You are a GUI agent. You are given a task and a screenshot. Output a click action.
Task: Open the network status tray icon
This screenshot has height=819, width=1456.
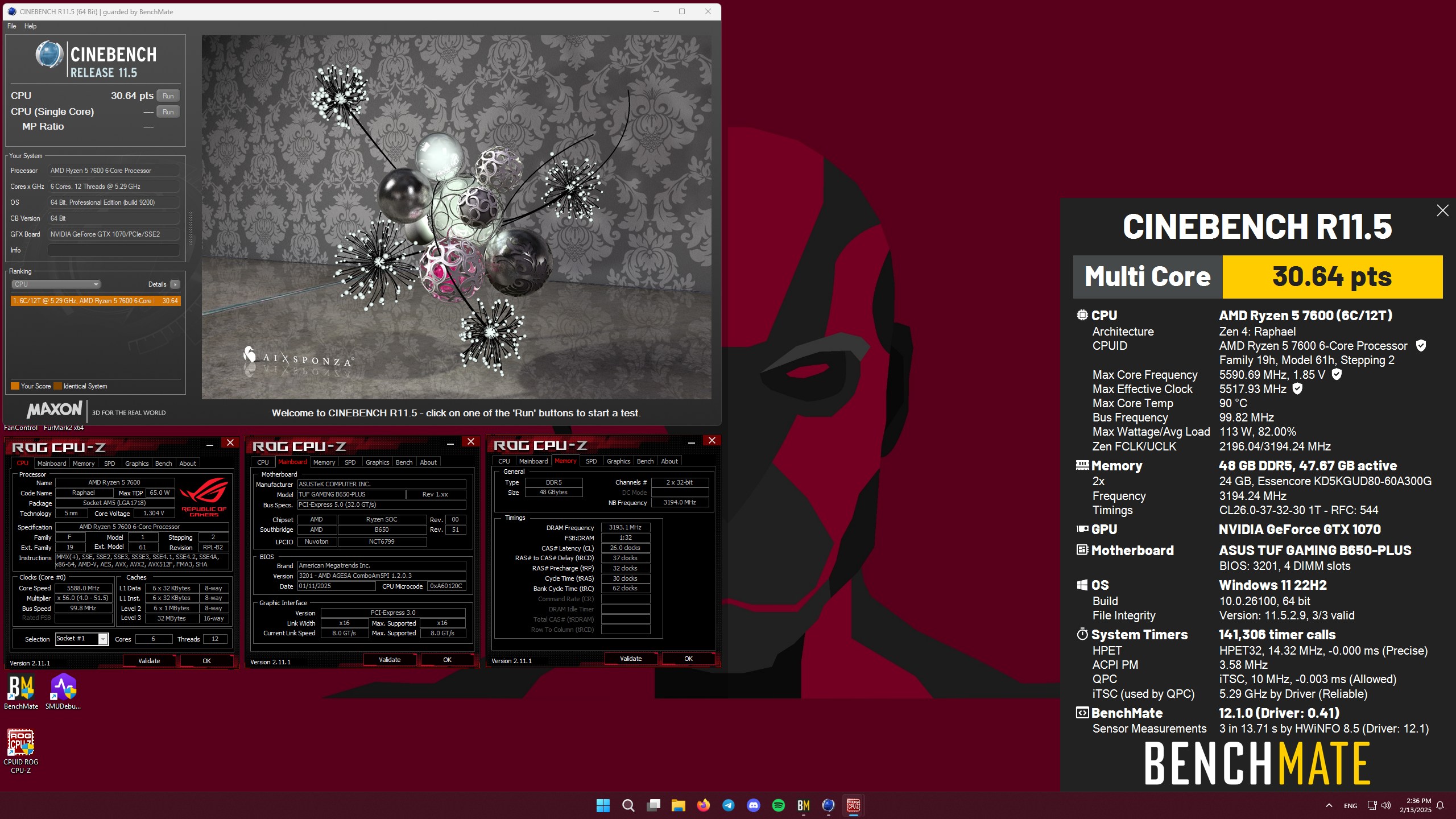tap(1372, 805)
